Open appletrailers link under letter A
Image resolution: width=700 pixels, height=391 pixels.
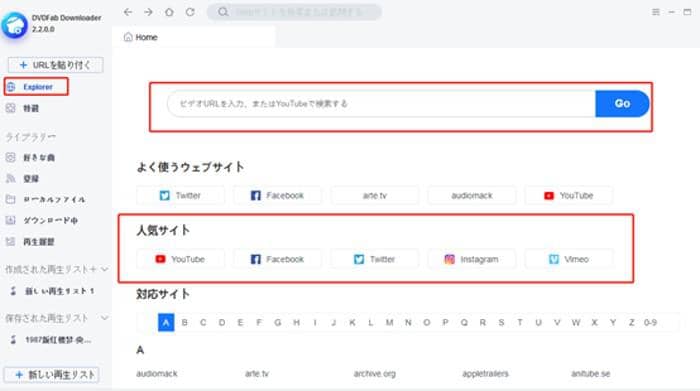tap(485, 374)
